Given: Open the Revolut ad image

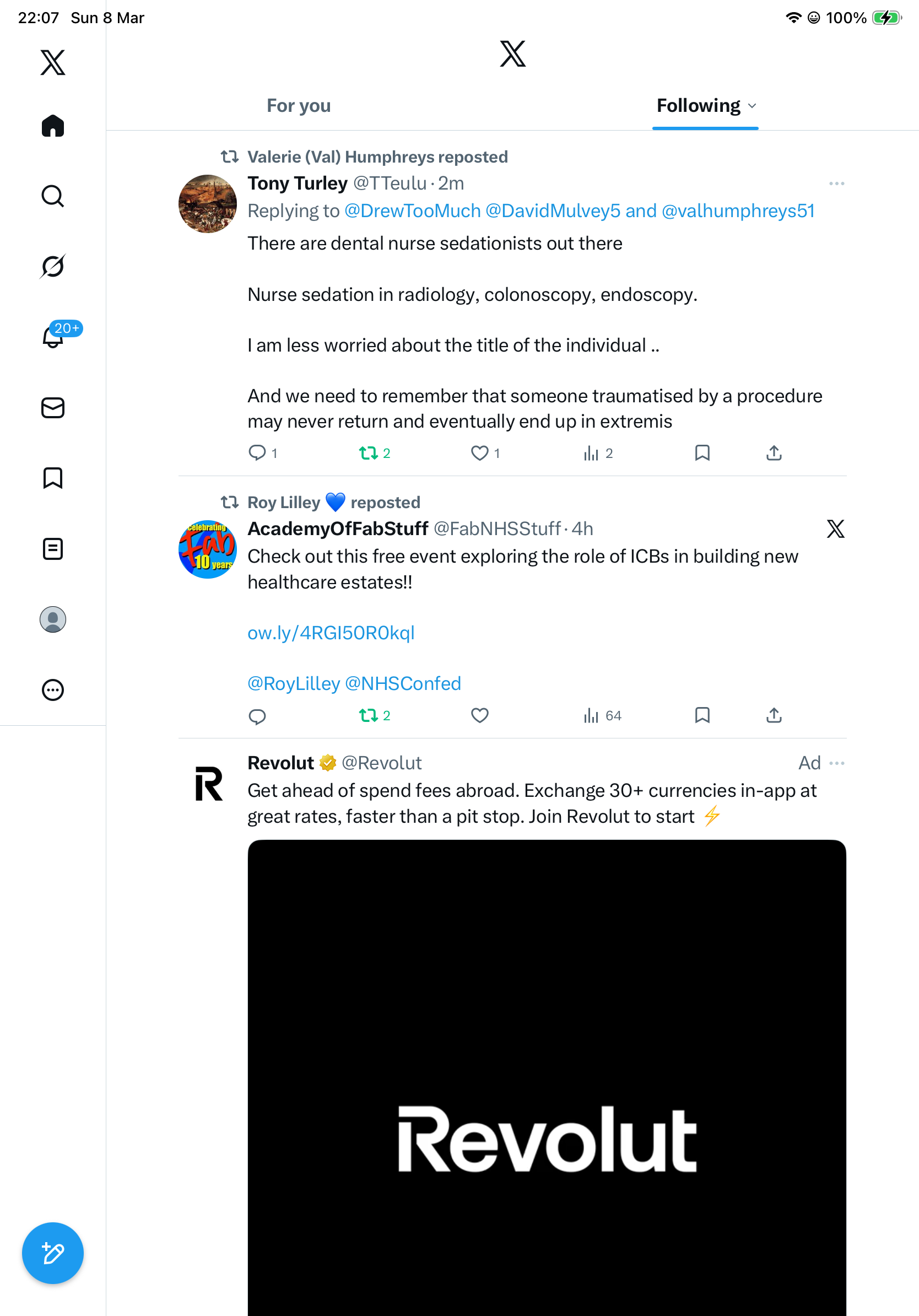Looking at the screenshot, I should tap(547, 1077).
